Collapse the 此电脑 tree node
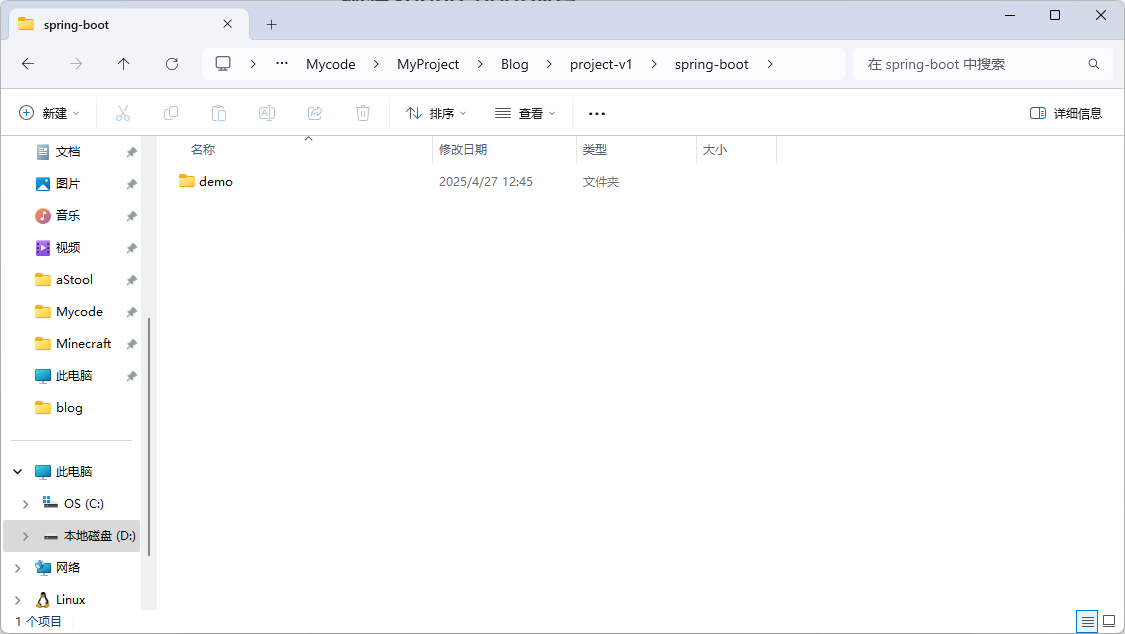Screen dimensions: 1125x634 pos(18,471)
